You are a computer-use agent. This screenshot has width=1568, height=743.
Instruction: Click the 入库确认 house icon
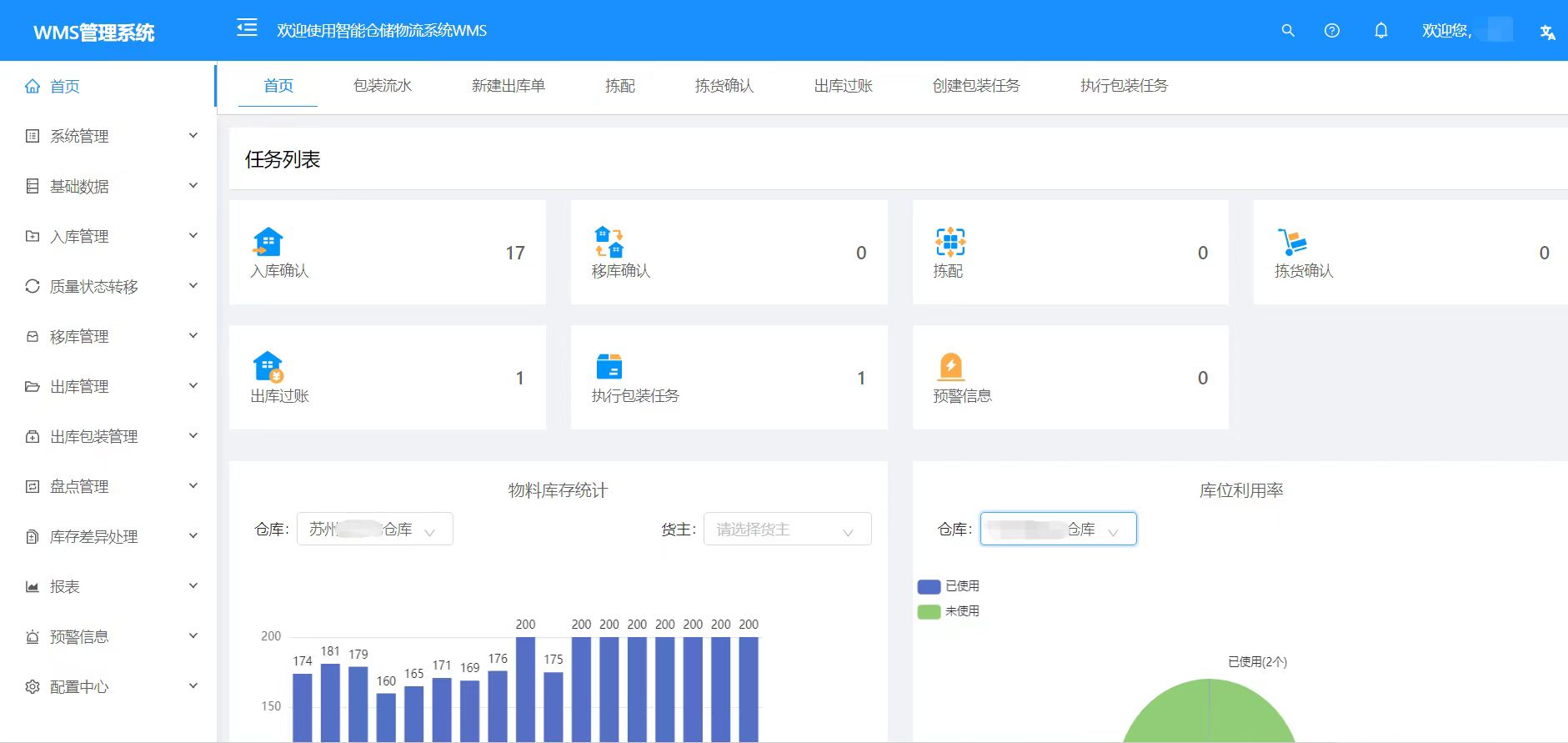[x=268, y=242]
